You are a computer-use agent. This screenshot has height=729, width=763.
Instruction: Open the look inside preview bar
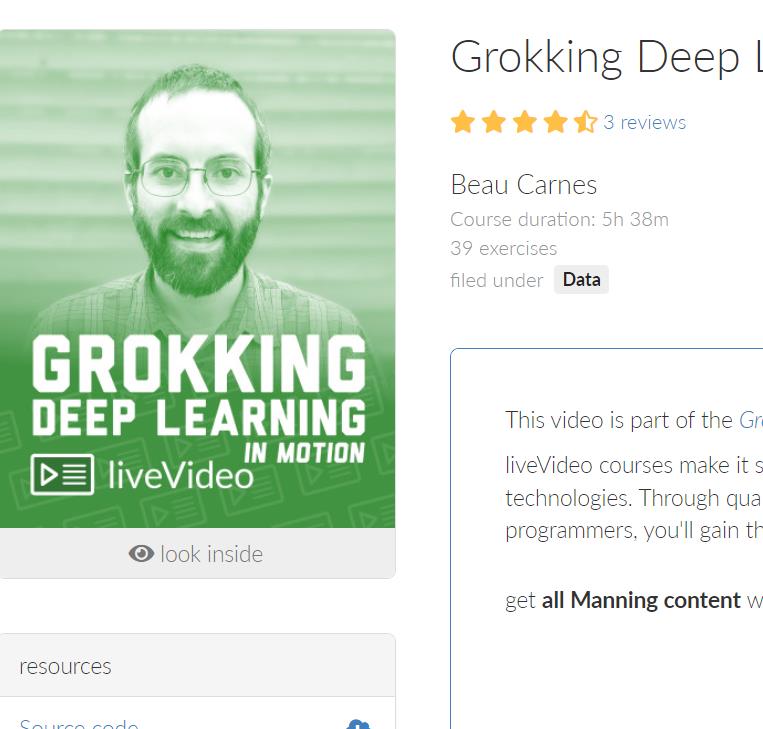198,554
